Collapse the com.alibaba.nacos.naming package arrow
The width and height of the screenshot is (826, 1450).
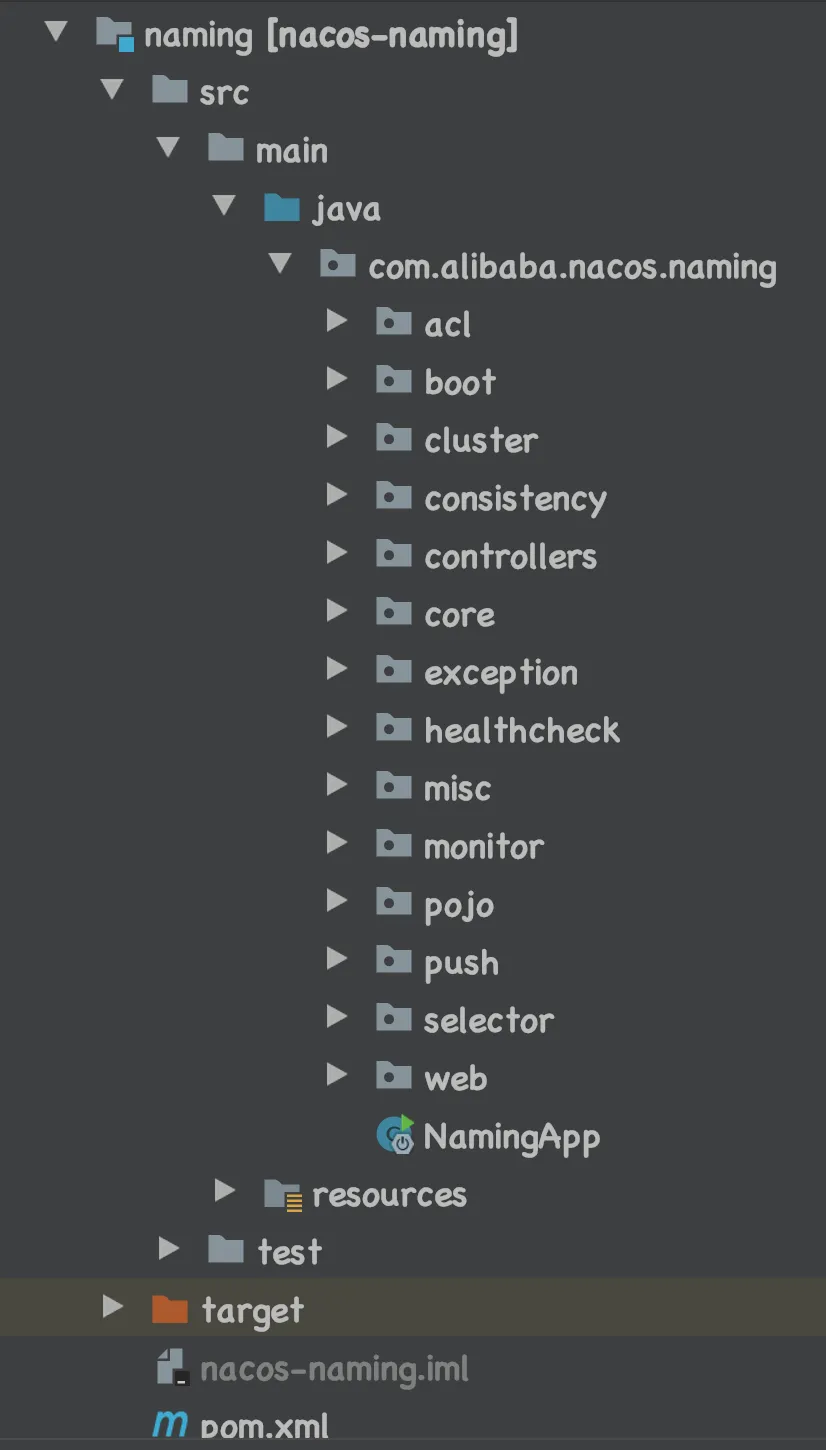(x=281, y=264)
